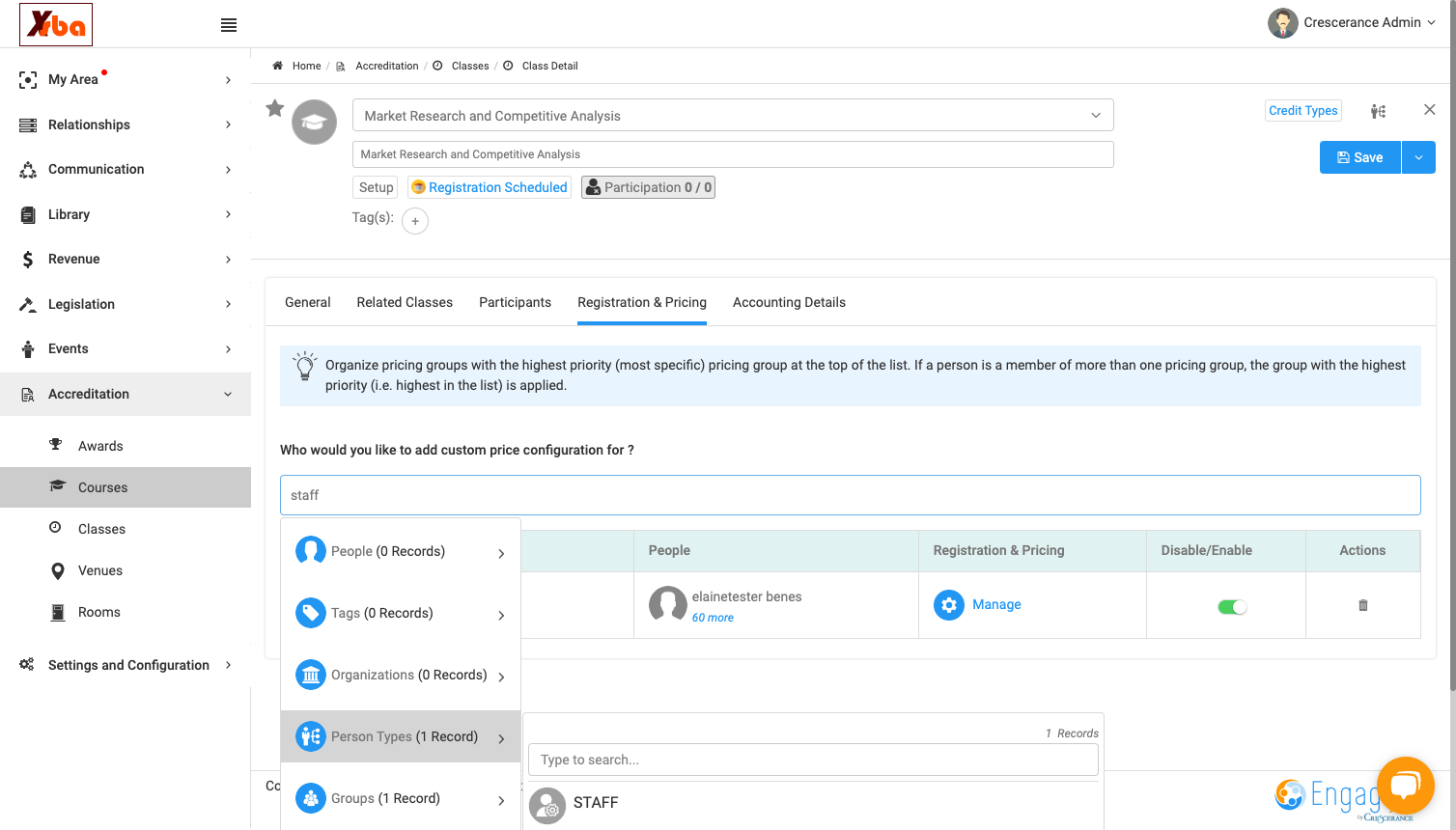Toggle the elainetester benes enable switch
This screenshot has width=1456, height=830.
point(1233,607)
